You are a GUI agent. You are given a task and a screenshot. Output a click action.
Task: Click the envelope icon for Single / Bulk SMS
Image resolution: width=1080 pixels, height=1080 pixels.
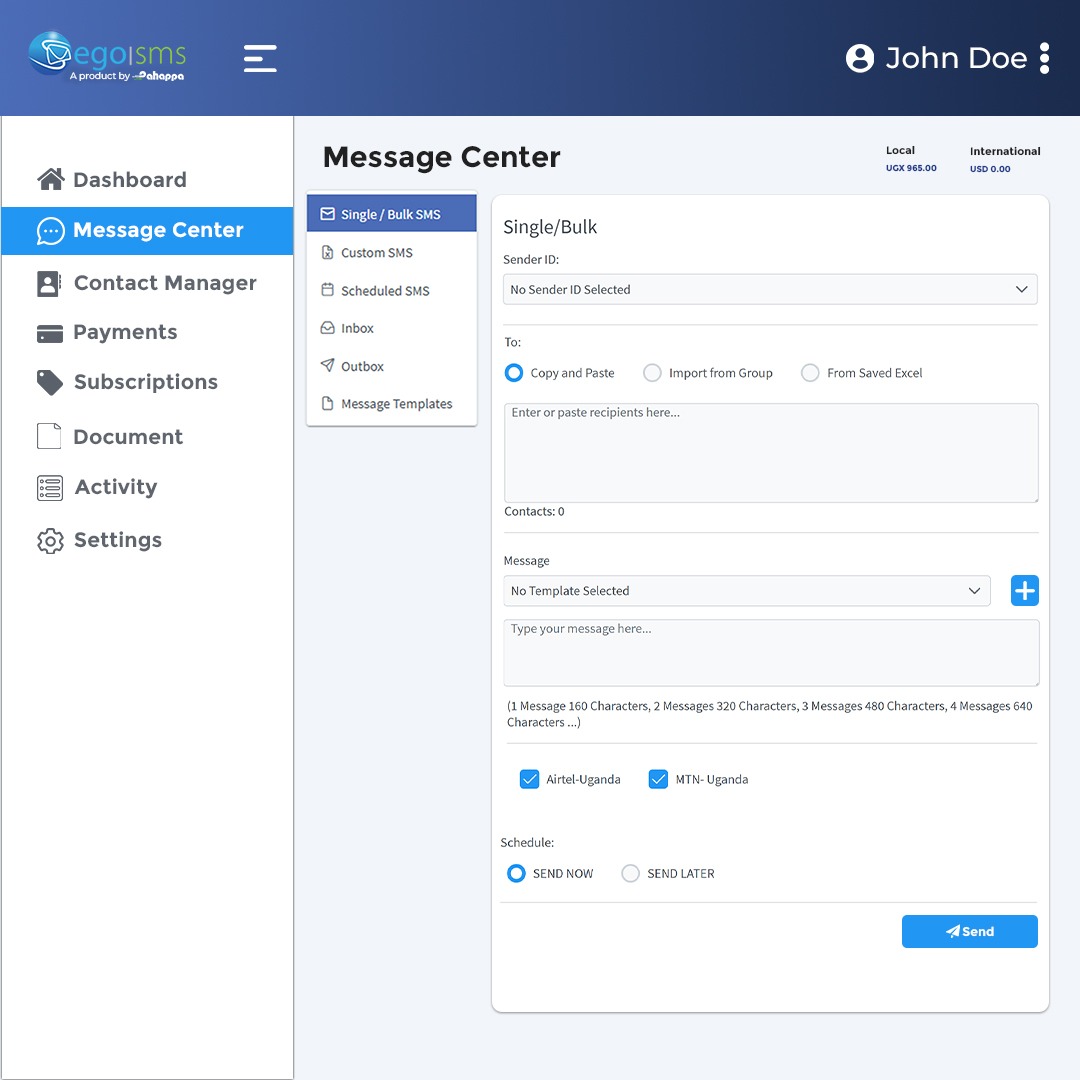328,214
